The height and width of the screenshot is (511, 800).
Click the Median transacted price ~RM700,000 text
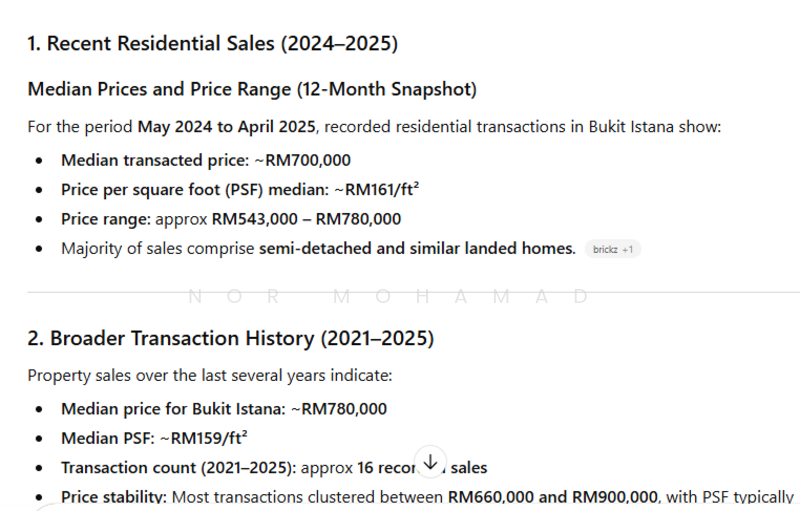[205, 160]
